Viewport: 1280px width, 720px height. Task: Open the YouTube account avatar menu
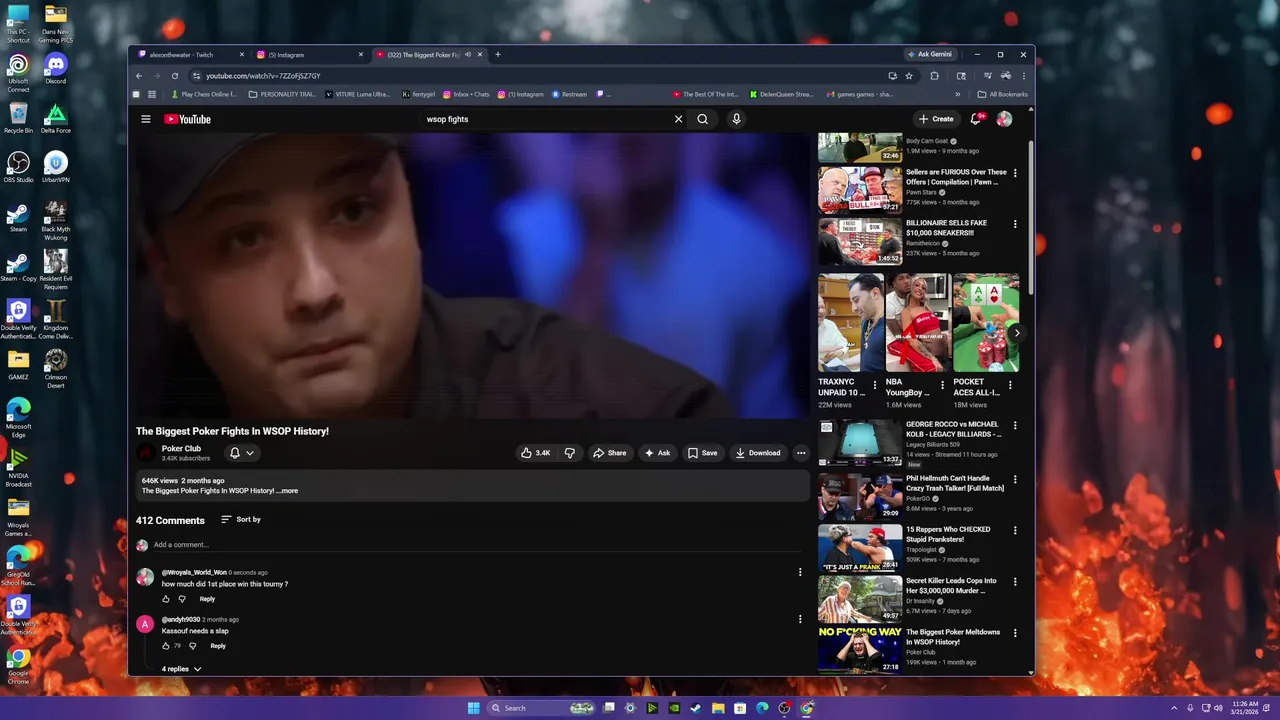(x=1004, y=119)
